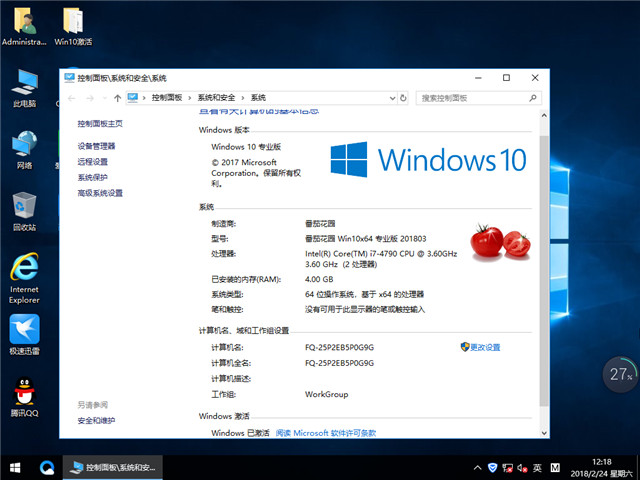Open 安全和维护 link

[96, 420]
